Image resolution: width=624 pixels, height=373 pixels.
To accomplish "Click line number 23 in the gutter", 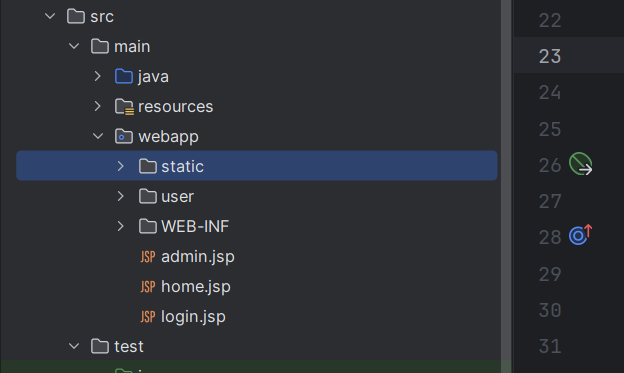I will [550, 56].
